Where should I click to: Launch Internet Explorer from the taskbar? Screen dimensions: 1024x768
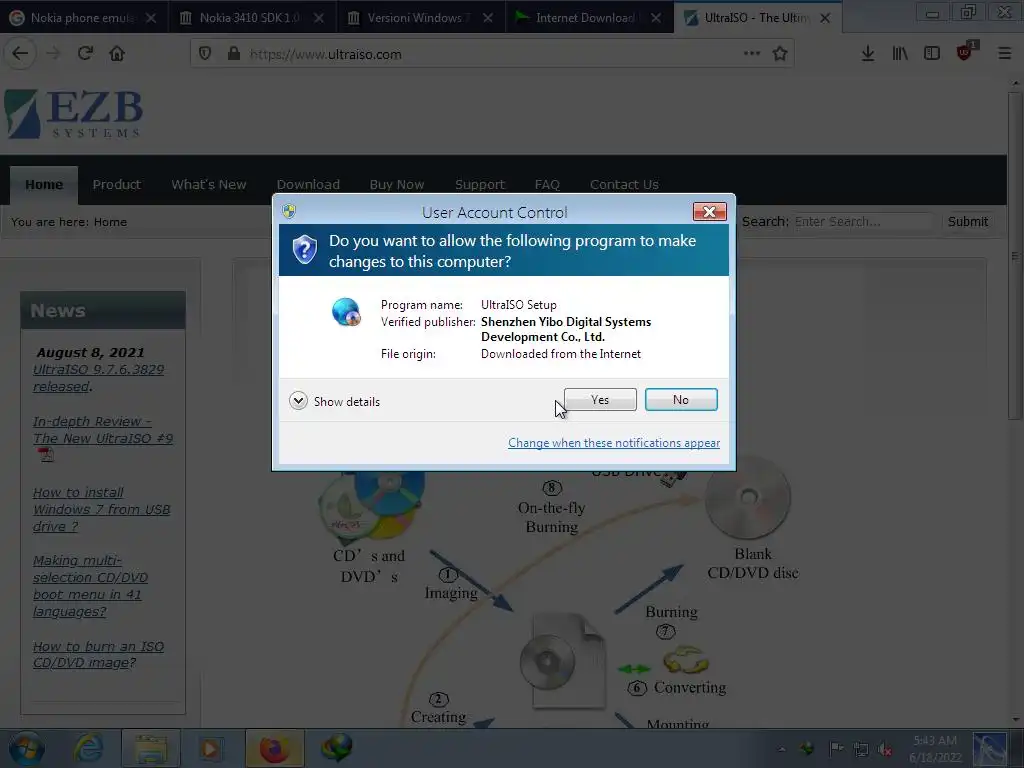[88, 748]
